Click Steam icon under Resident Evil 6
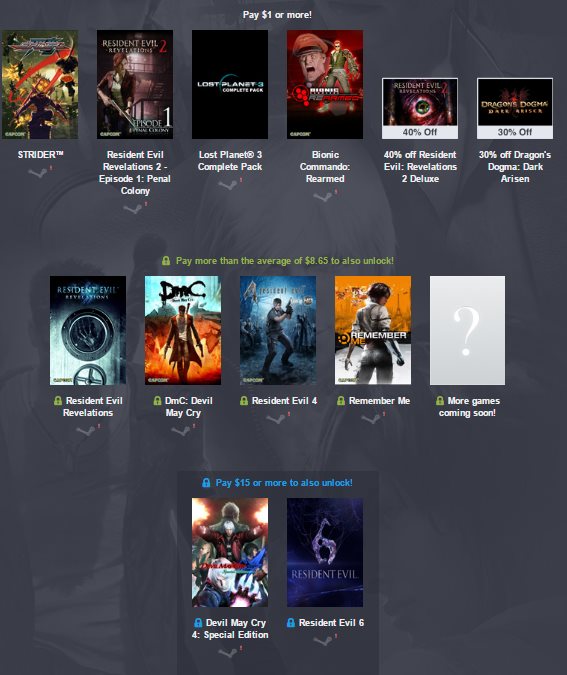567x675 pixels. pos(323,641)
